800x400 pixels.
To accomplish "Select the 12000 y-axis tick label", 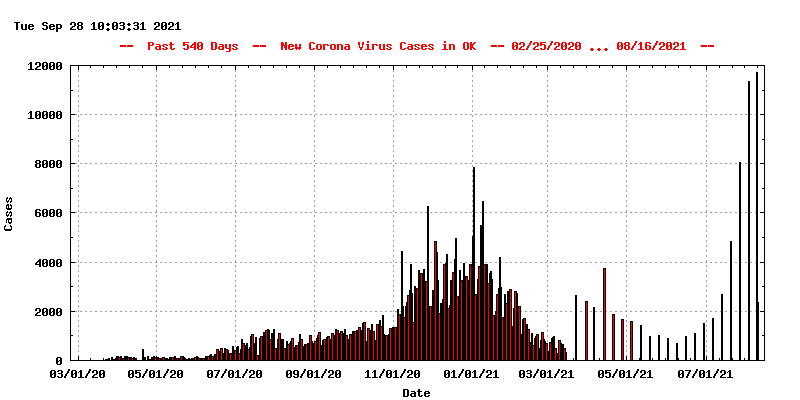I will pyautogui.click(x=45, y=66).
